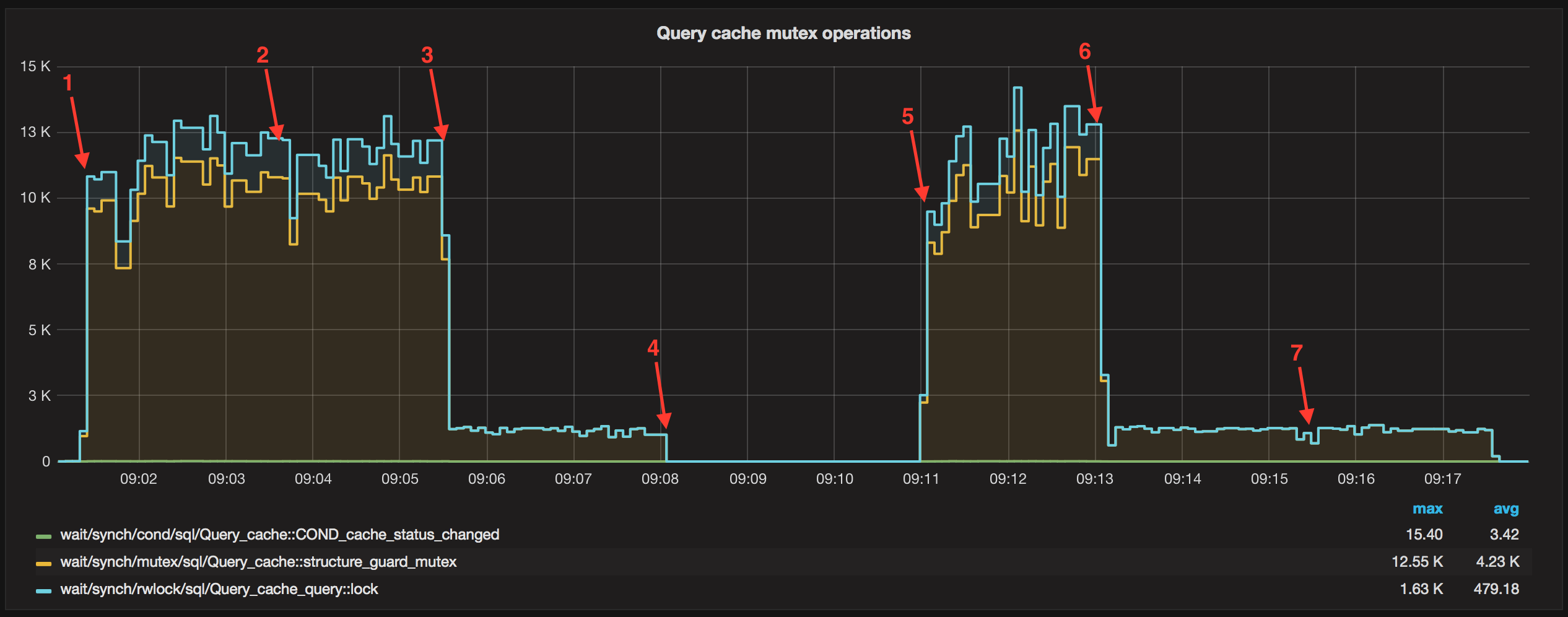Click the 15 K label on the y-axis

(x=35, y=66)
